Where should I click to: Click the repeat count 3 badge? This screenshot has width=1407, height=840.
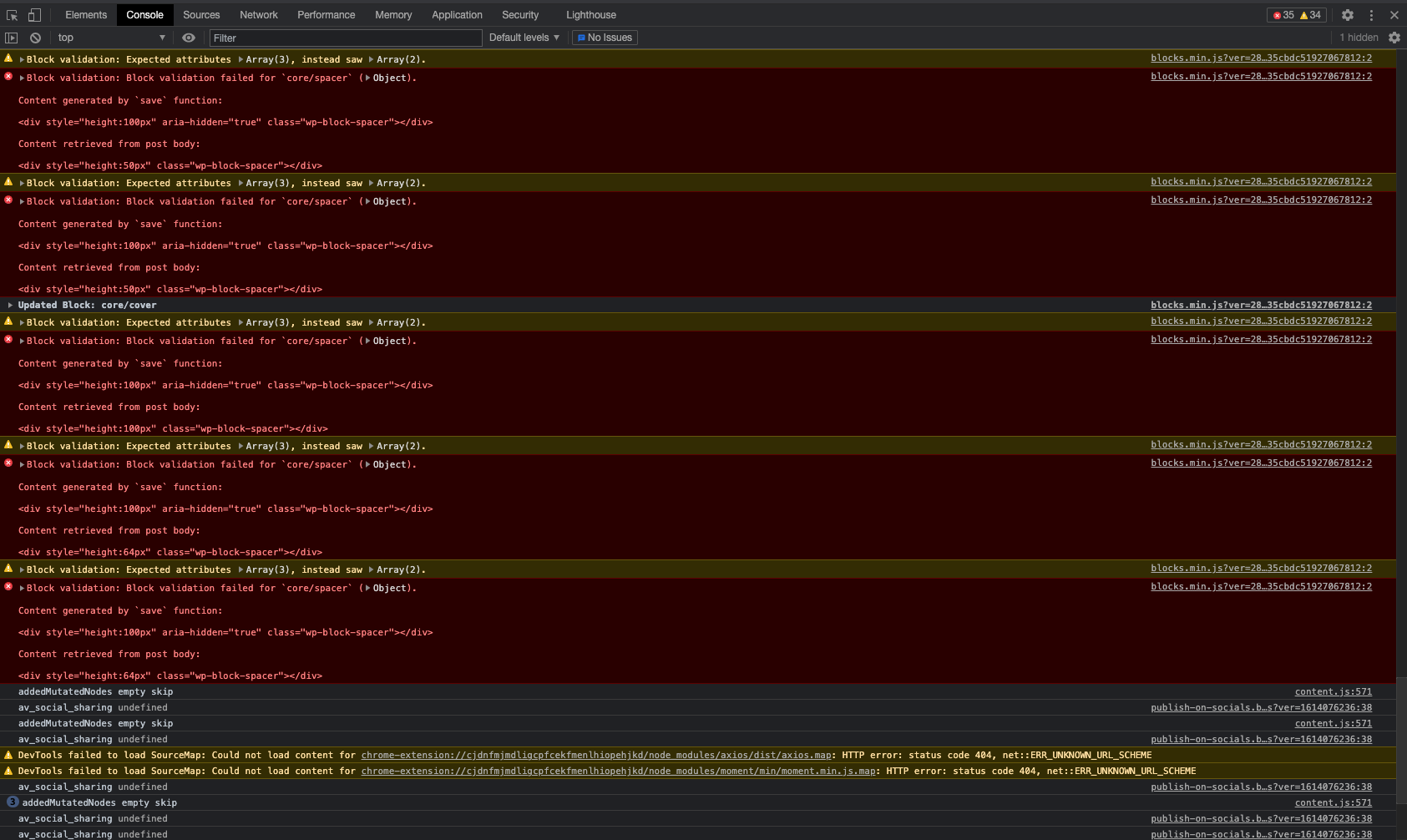(13, 802)
